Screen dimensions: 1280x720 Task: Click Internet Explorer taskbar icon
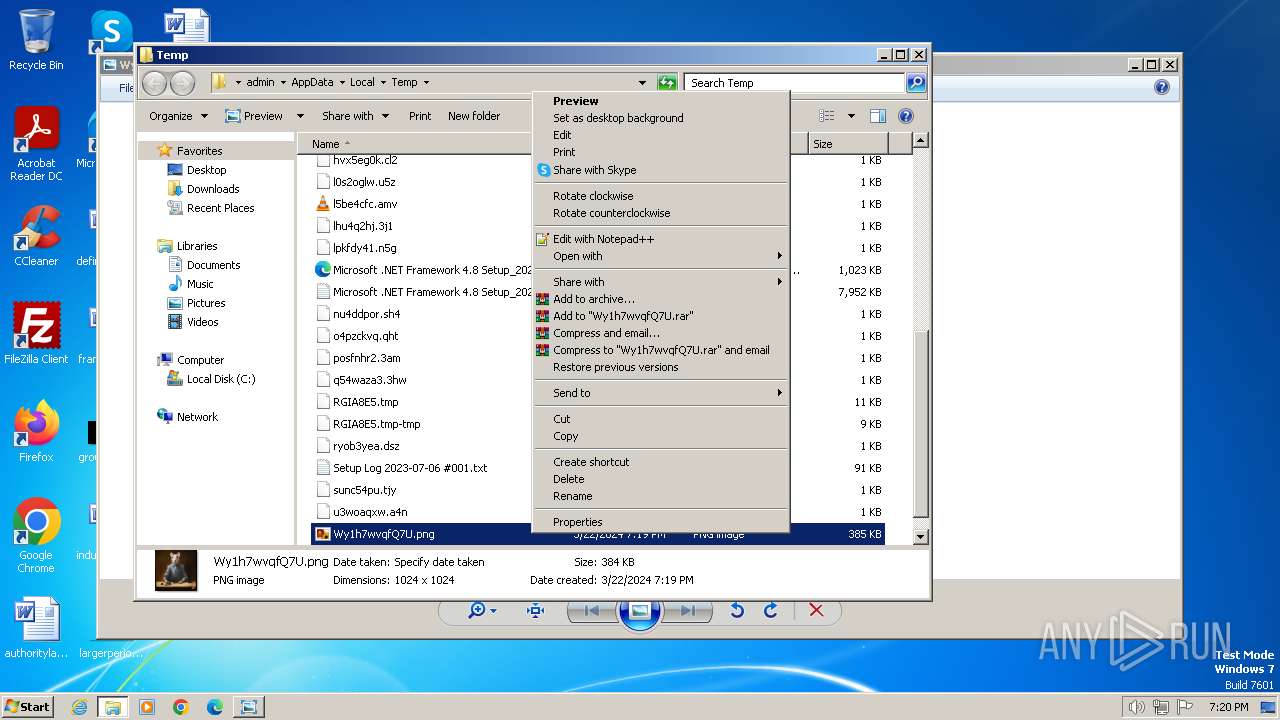pos(79,707)
